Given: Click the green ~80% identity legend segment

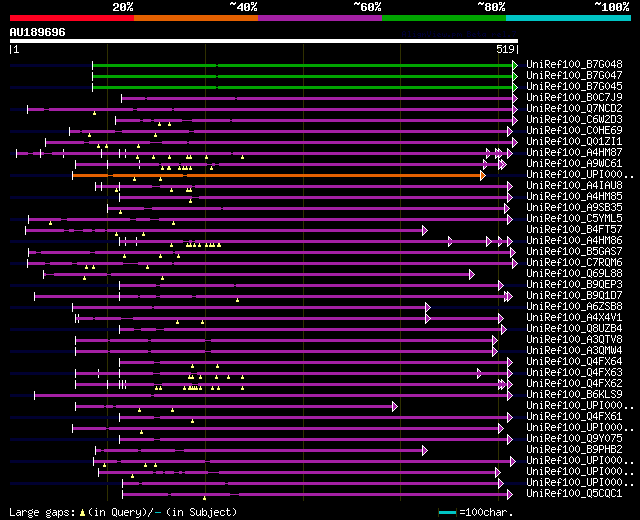Looking at the screenshot, I should (444, 18).
